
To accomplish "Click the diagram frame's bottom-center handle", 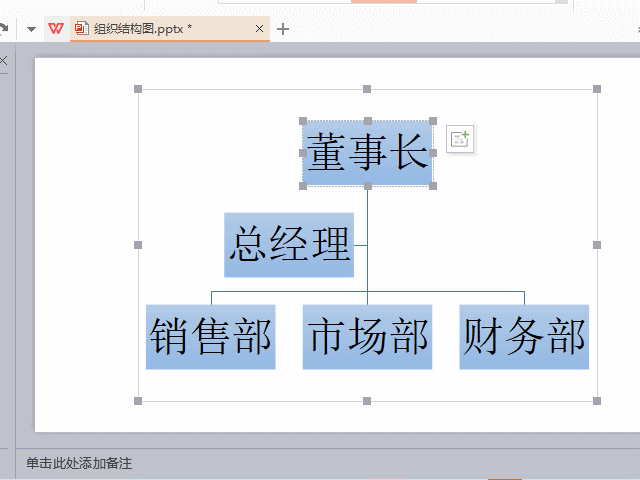I will 367,401.
